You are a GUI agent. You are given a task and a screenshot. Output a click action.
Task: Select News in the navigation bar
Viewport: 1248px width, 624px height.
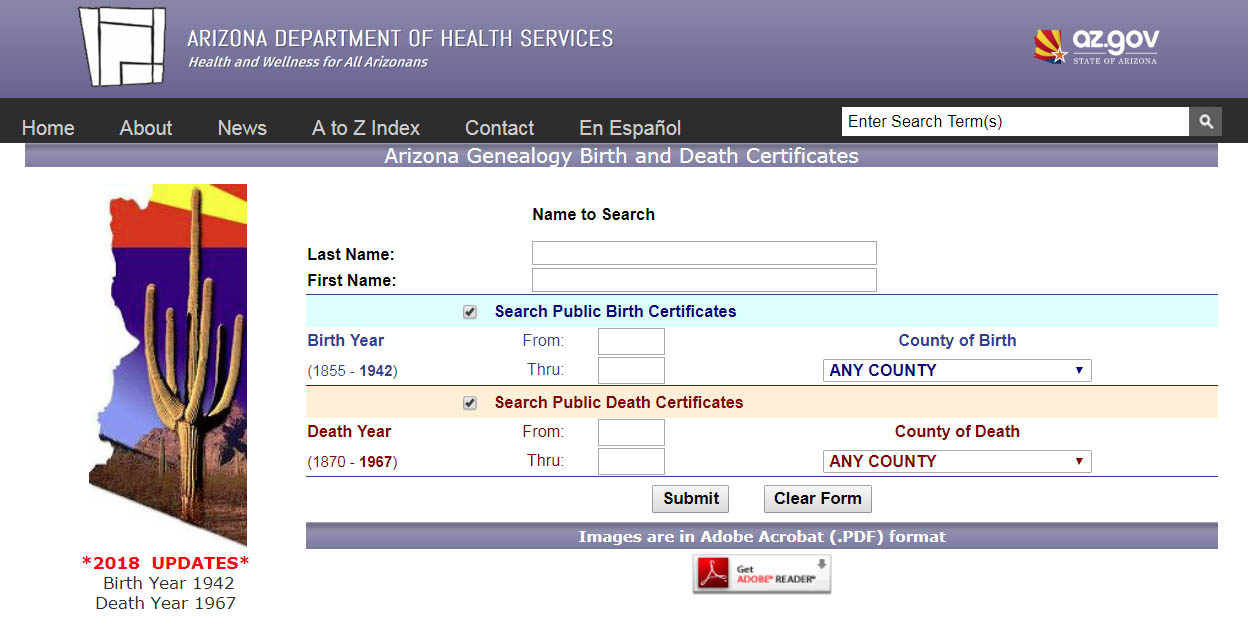pos(242,128)
